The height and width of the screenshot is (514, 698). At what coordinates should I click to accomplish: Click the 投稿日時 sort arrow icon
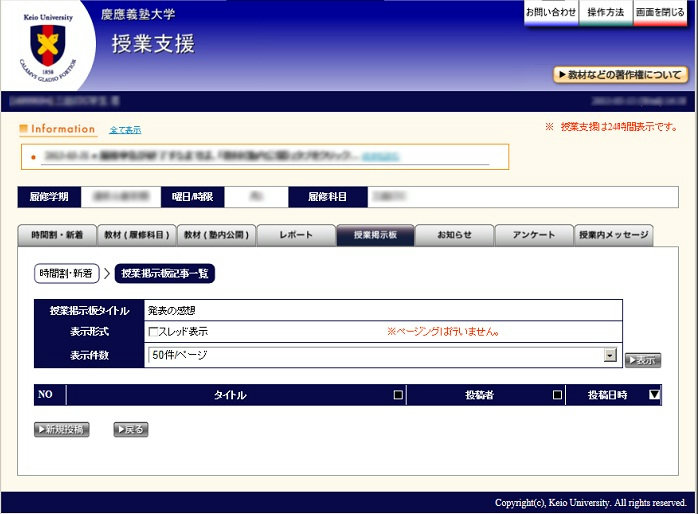pyautogui.click(x=654, y=395)
